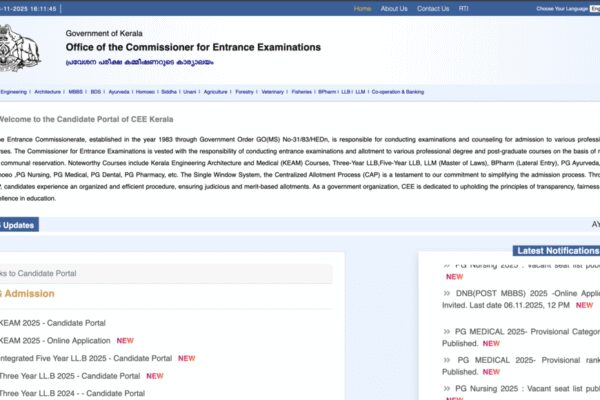This screenshot has width=600, height=400.
Task: Open the Fisheries course link
Action: point(302,92)
